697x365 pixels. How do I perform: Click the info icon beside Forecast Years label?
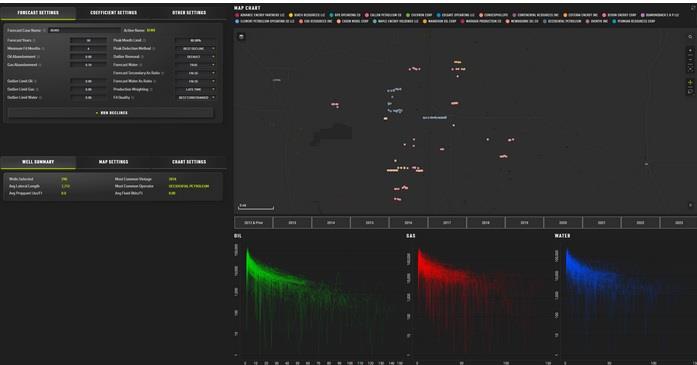pos(34,40)
